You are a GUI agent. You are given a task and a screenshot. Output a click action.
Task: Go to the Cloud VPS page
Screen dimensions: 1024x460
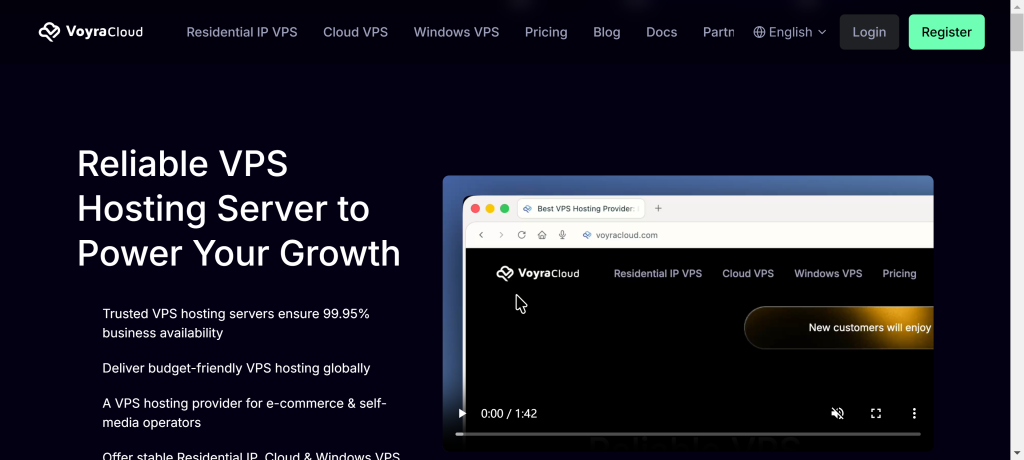pos(355,32)
